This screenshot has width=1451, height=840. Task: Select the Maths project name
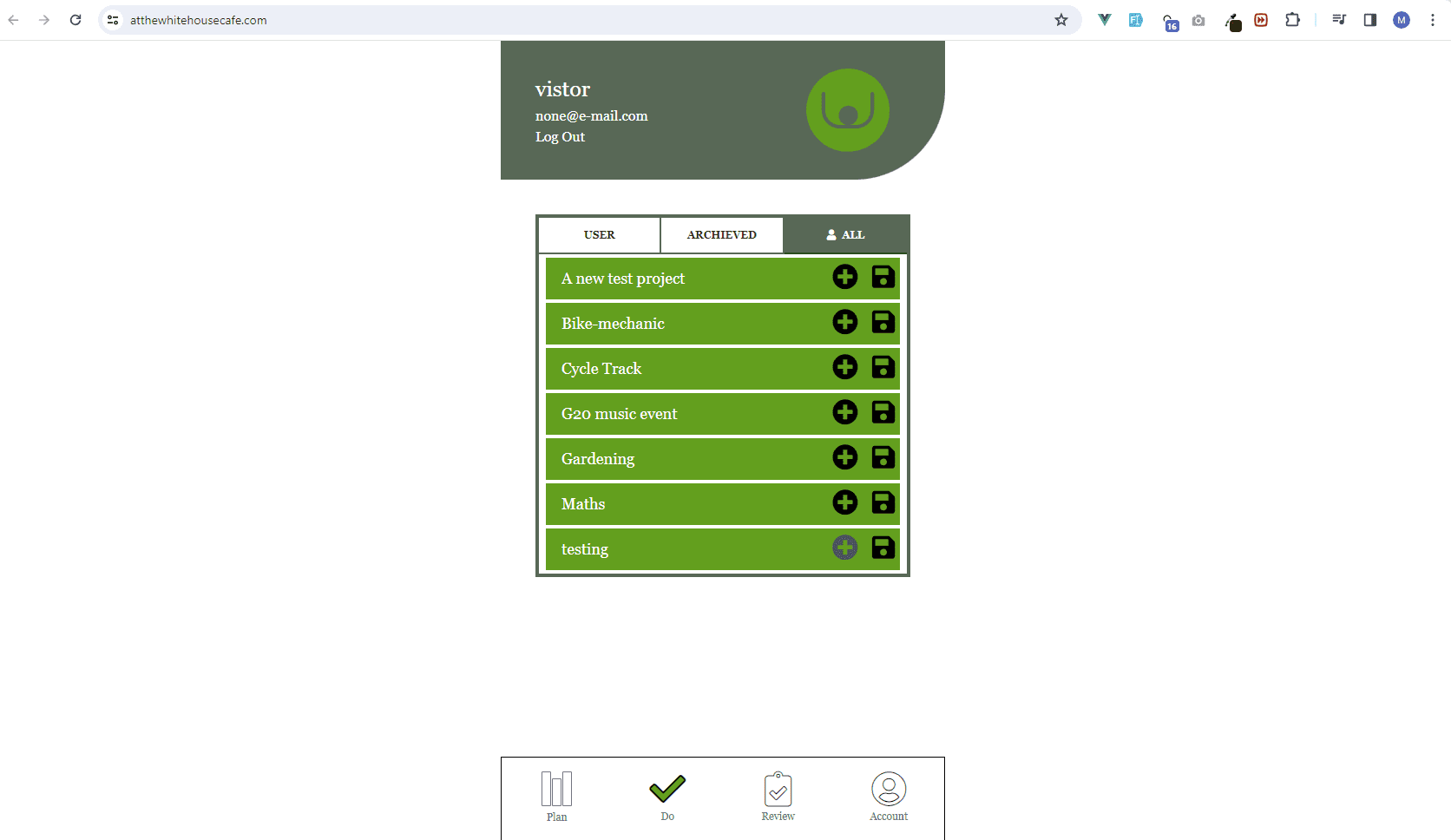583,504
